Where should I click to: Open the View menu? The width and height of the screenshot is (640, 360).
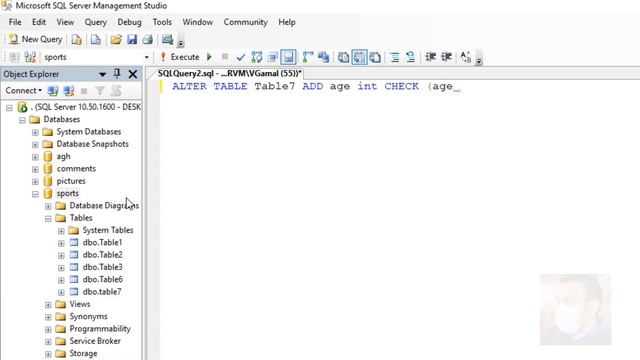point(65,22)
